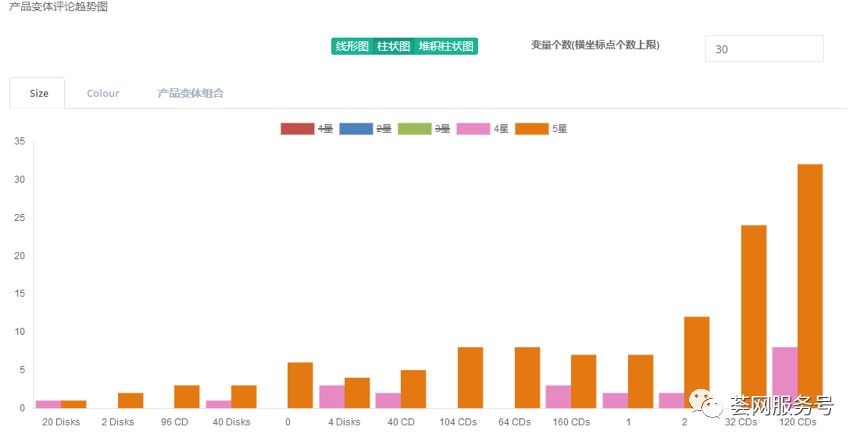Switch to 堆积柱状图 stacked bar view
Screen dimensions: 862x443
(446, 46)
